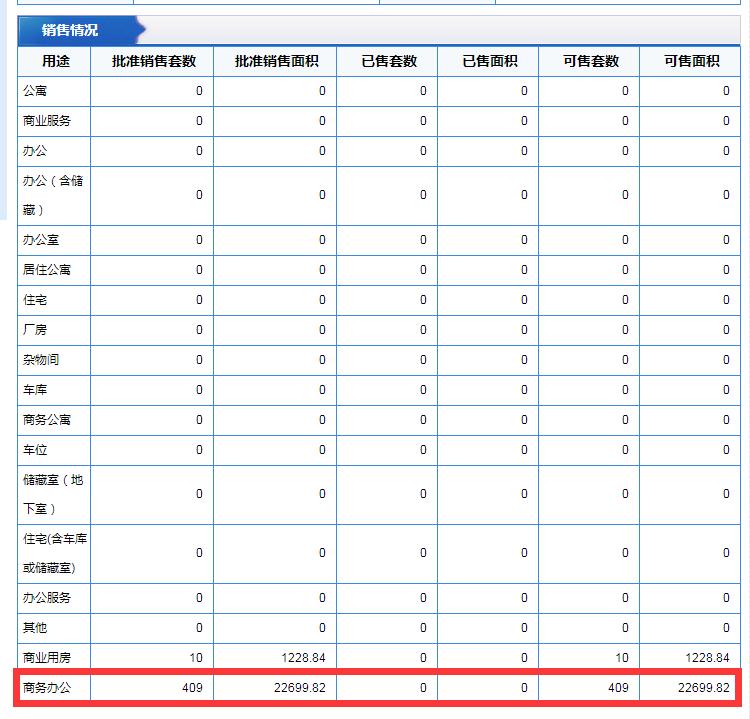Click 已售面积 value 0 in 商业用房 row

coord(524,658)
